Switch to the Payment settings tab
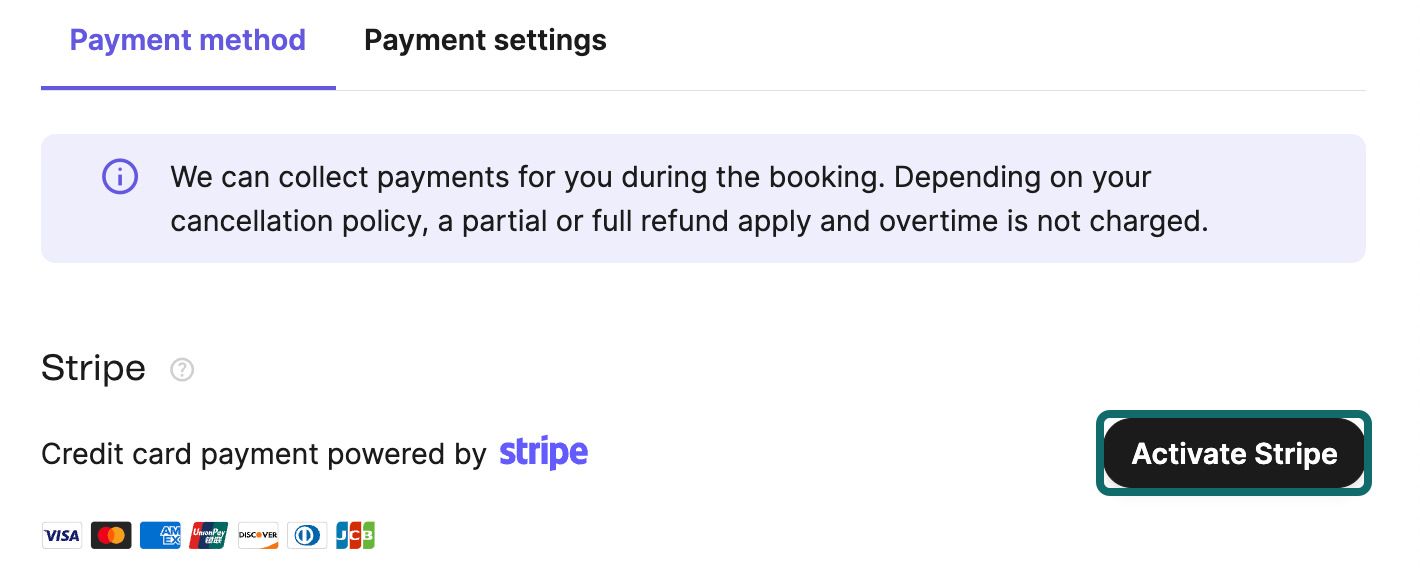This screenshot has height=578, width=1420. pyautogui.click(x=485, y=40)
